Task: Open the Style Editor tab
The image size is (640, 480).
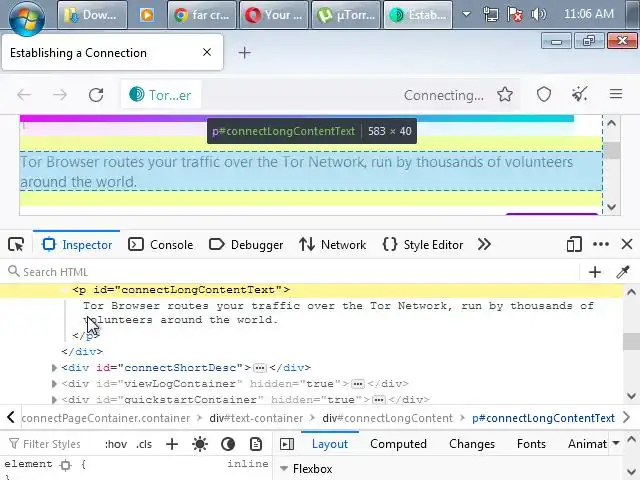Action: pos(423,244)
